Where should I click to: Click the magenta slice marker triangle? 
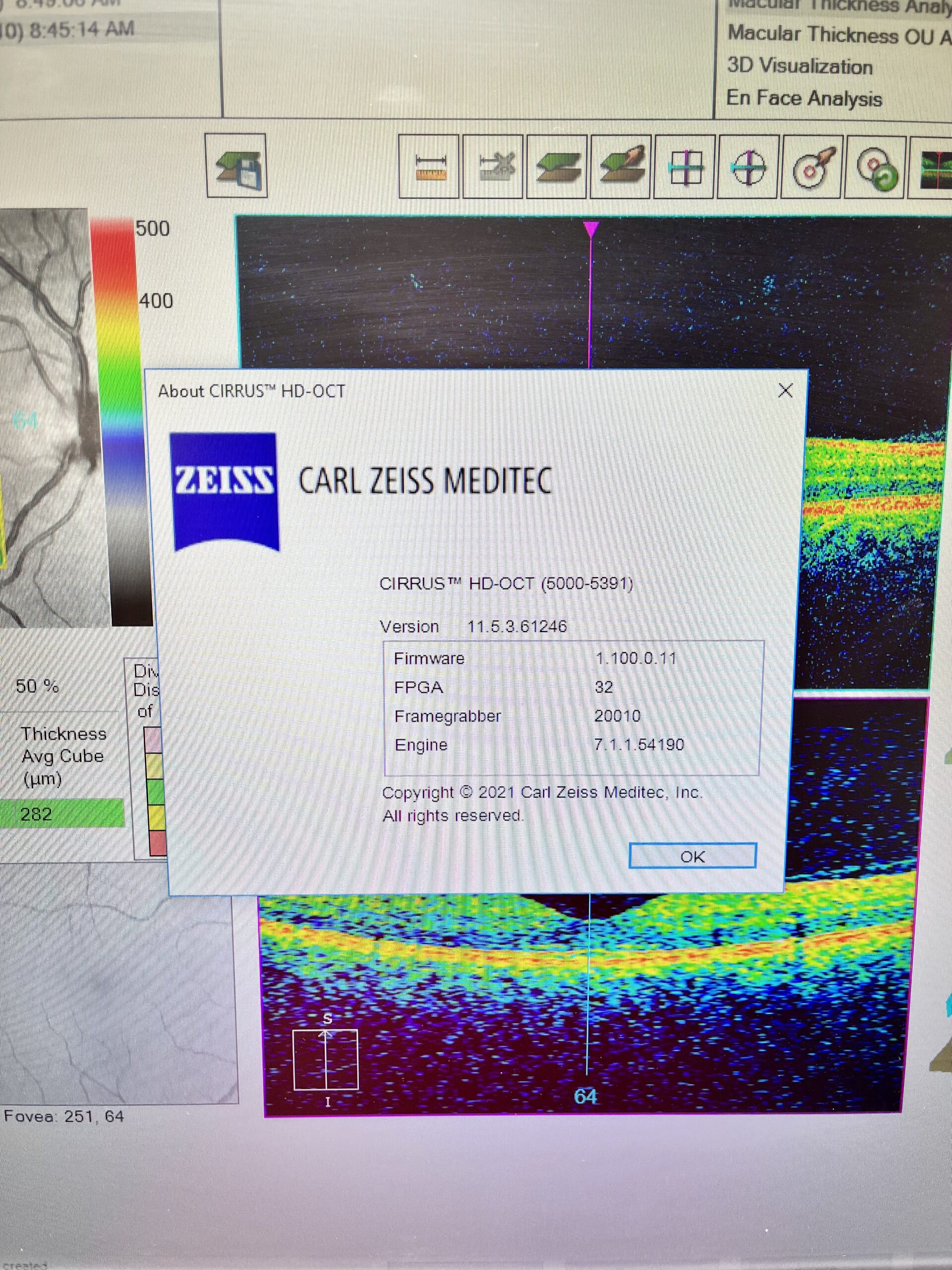point(591,230)
